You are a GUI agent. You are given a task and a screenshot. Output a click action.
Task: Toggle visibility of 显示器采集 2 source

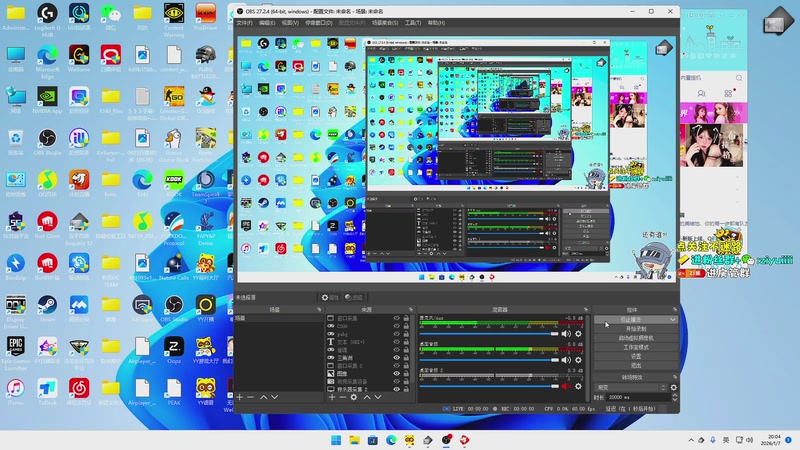pyautogui.click(x=396, y=389)
